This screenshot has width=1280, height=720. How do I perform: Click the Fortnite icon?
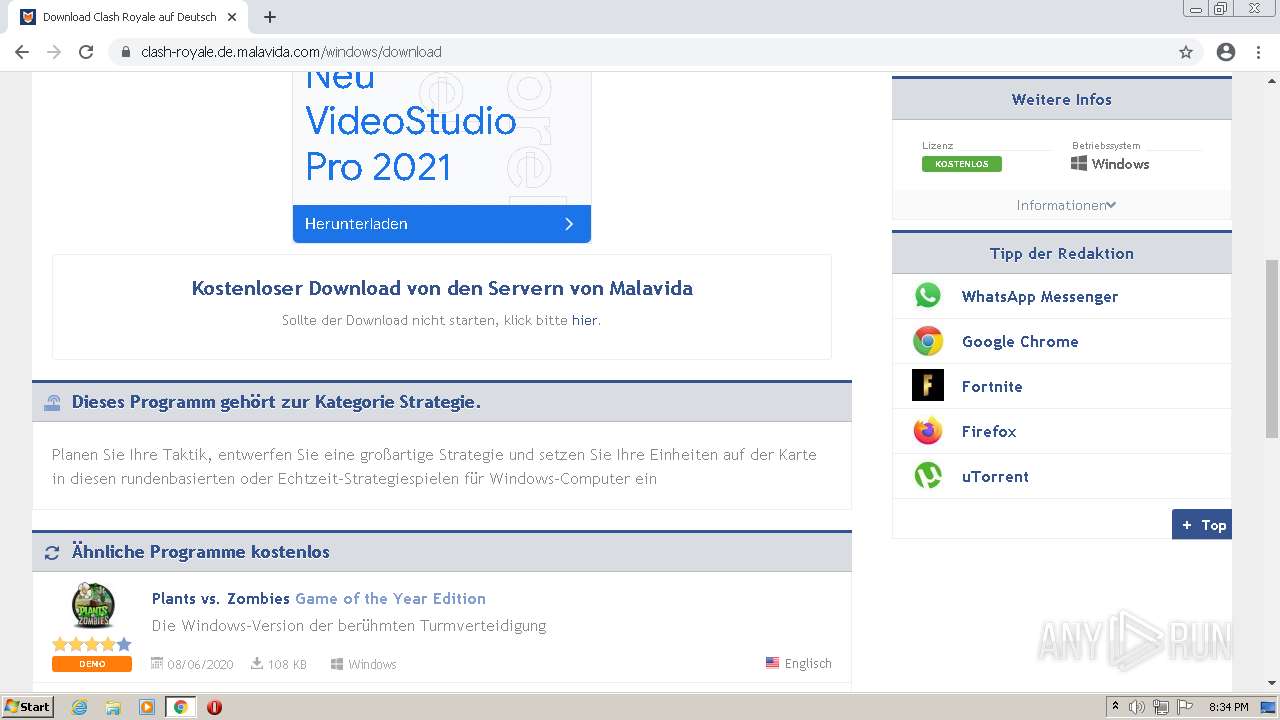tap(928, 386)
